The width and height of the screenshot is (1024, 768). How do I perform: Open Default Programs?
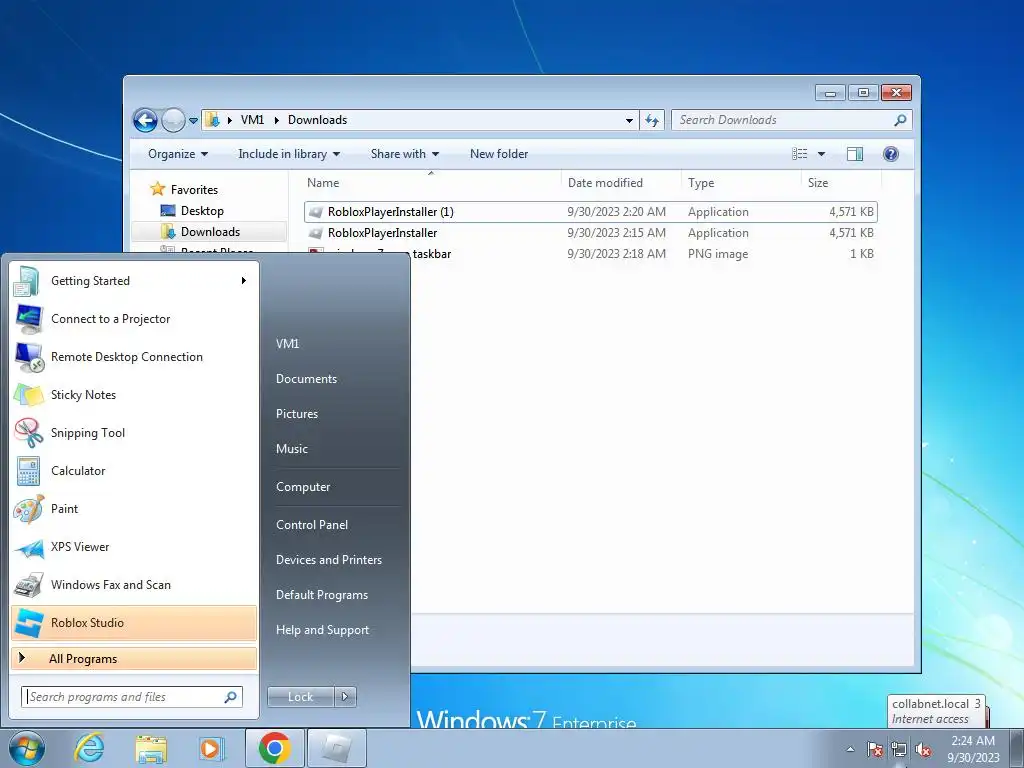321,595
